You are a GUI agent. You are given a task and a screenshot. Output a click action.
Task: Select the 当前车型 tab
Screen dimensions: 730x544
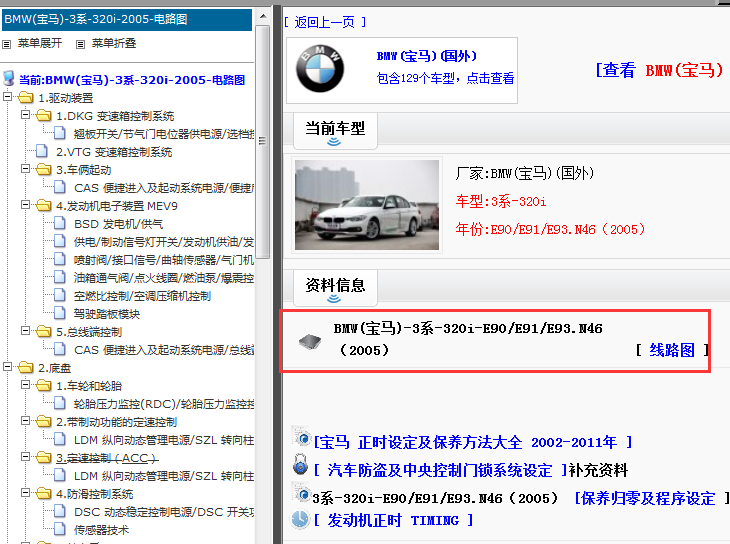tap(335, 130)
